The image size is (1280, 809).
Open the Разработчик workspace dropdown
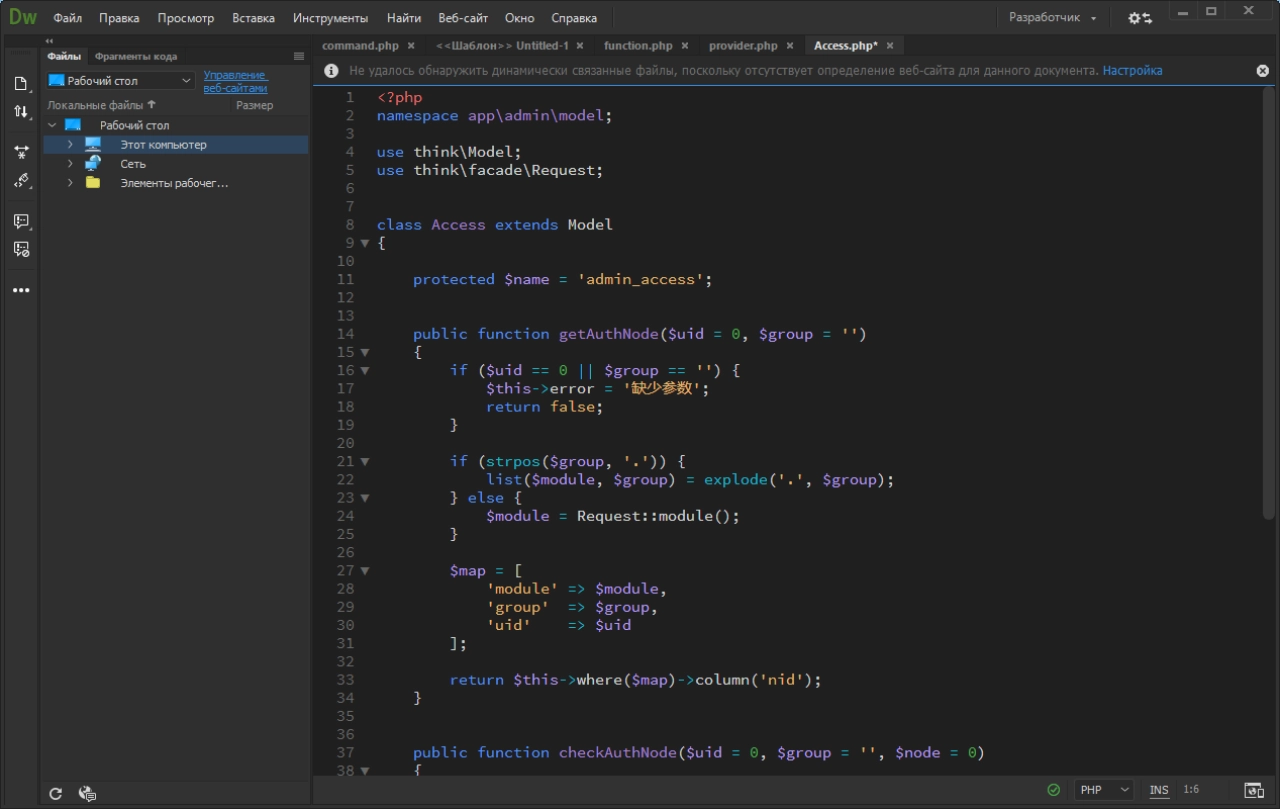tap(1052, 18)
